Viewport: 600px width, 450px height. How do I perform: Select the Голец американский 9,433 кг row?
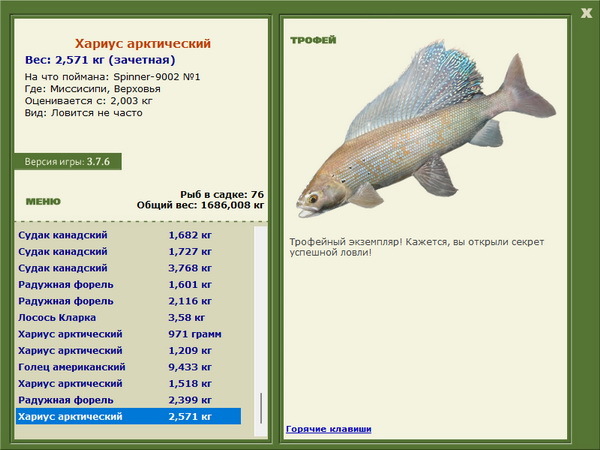point(129,367)
